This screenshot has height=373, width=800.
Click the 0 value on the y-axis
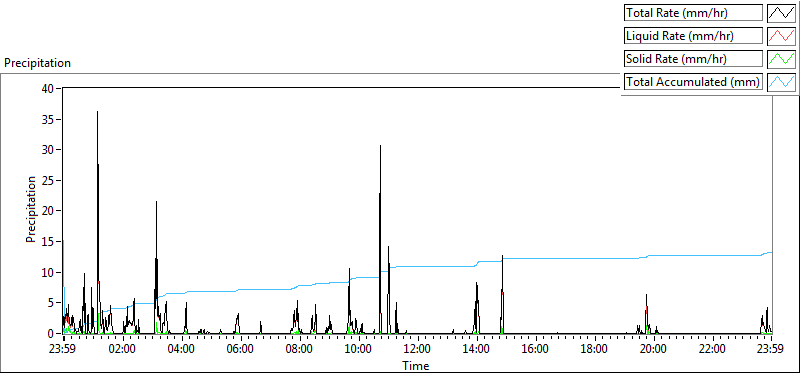(x=51, y=334)
